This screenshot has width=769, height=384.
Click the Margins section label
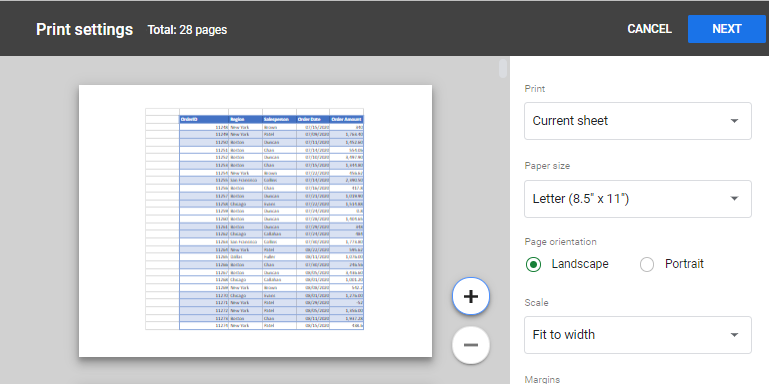[542, 379]
